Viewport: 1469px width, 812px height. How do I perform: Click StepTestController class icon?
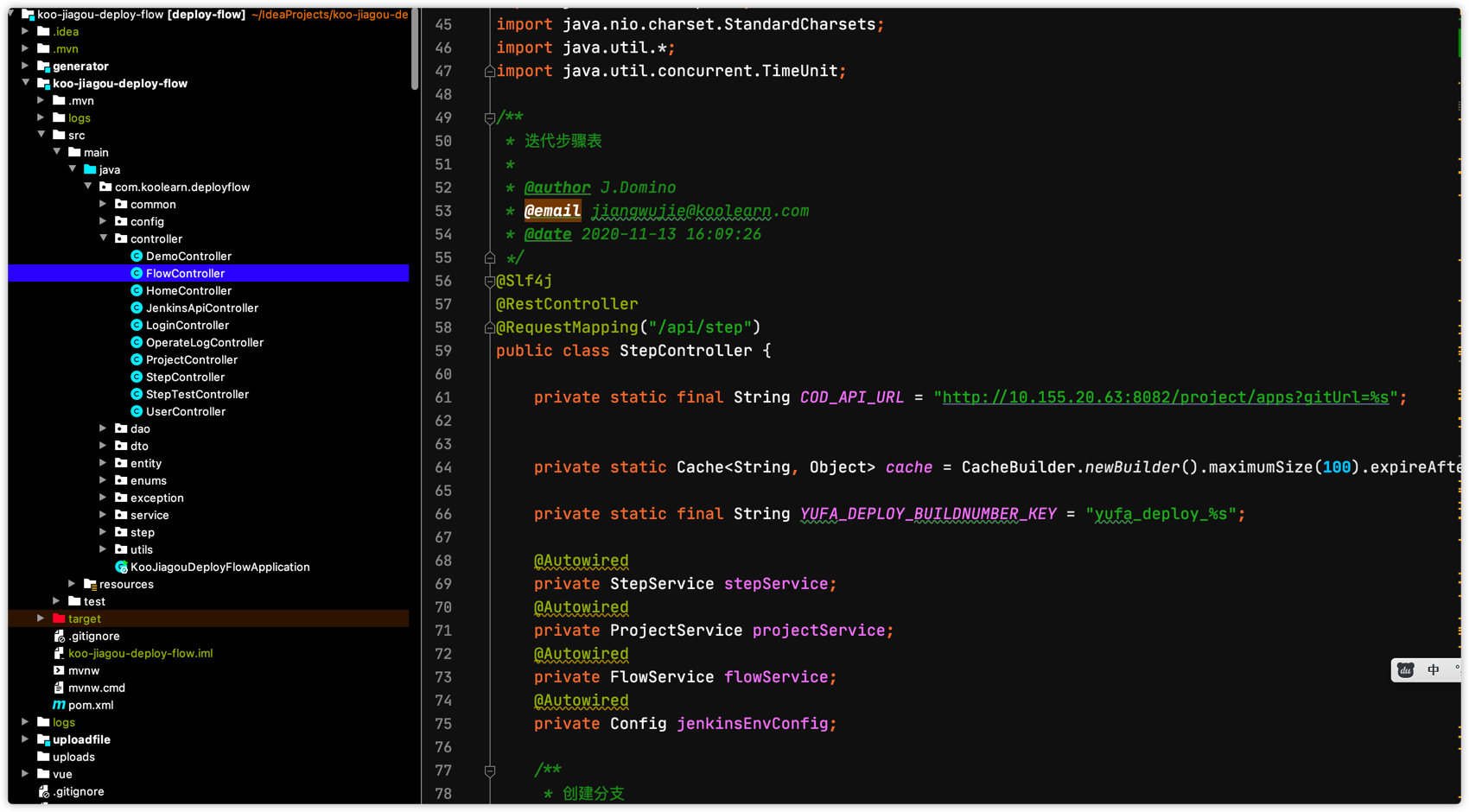[137, 394]
